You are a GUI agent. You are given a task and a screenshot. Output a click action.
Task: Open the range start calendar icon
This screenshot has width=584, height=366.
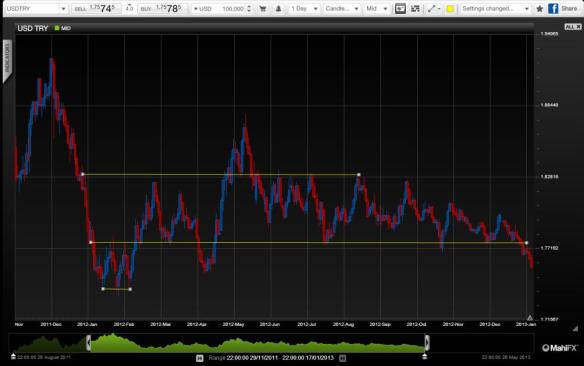point(200,358)
